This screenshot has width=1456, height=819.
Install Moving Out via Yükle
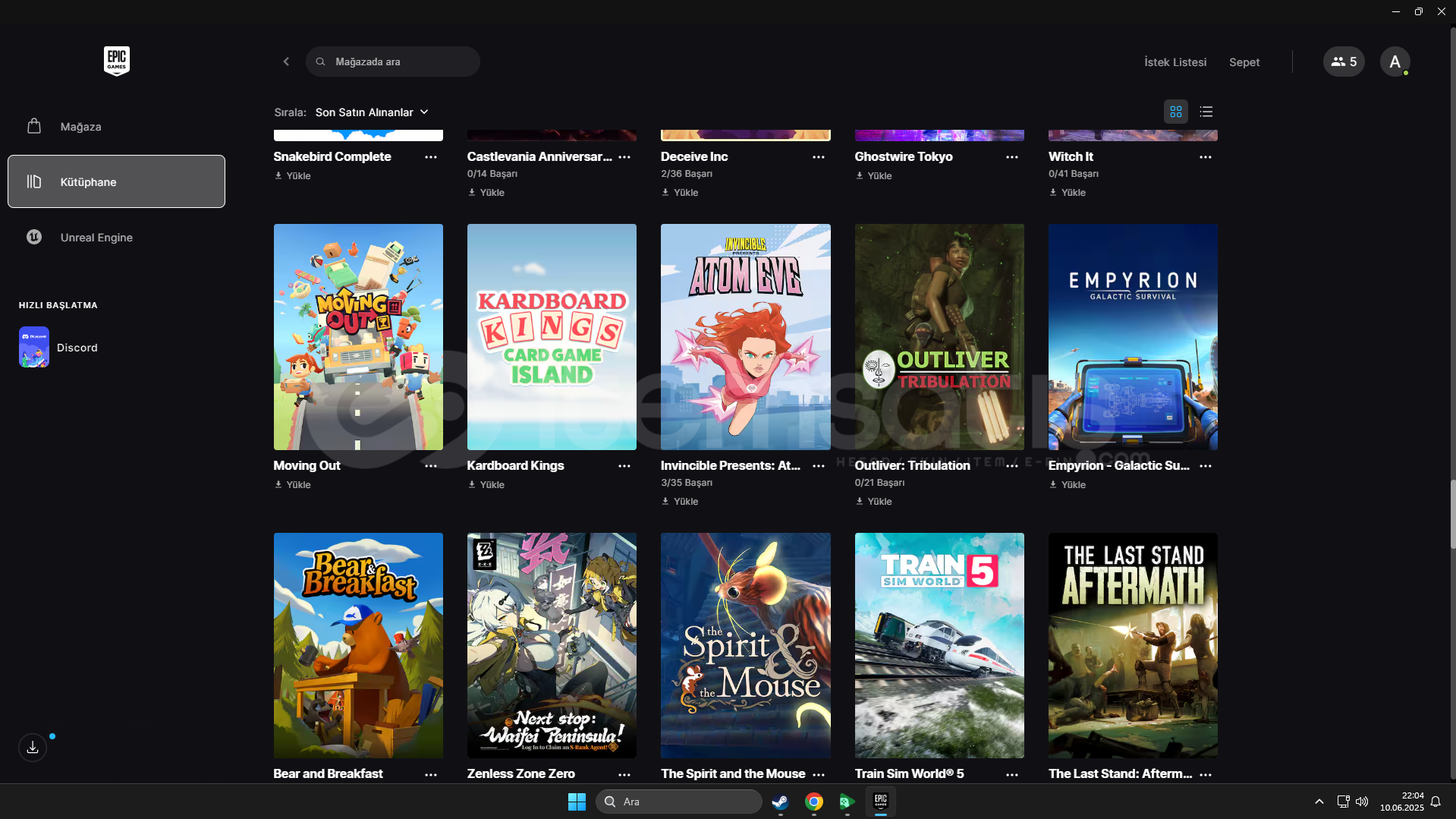pyautogui.click(x=293, y=484)
